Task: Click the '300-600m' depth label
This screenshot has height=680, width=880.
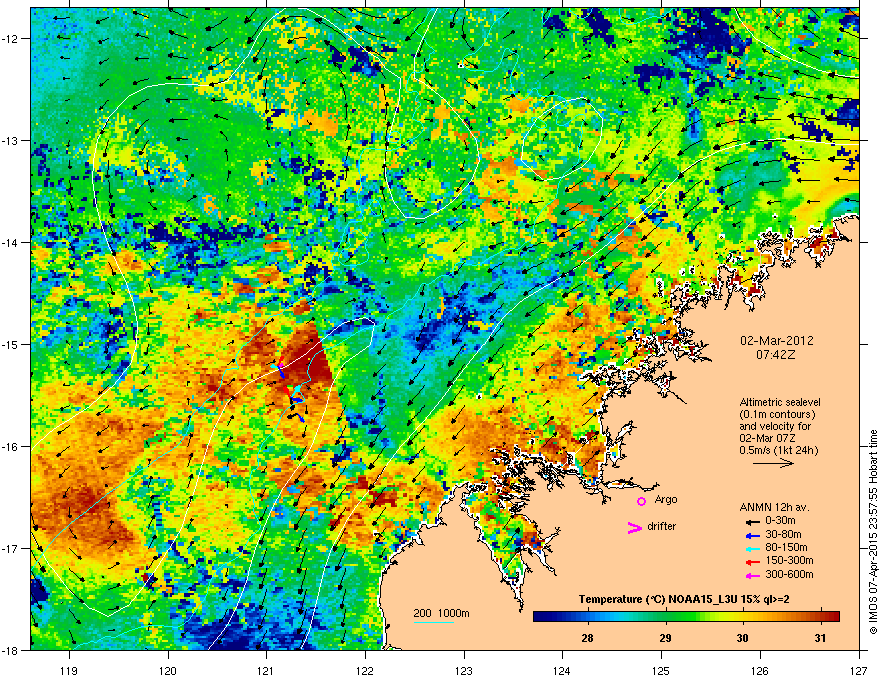Action: tap(789, 575)
